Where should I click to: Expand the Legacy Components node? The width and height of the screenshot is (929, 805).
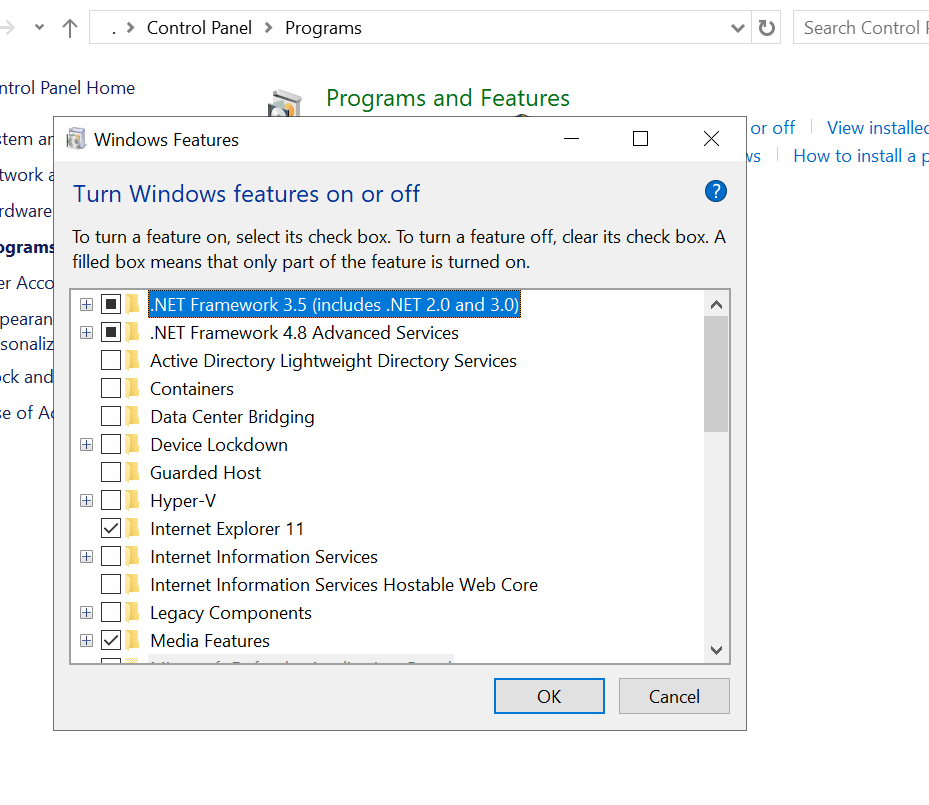(x=87, y=612)
